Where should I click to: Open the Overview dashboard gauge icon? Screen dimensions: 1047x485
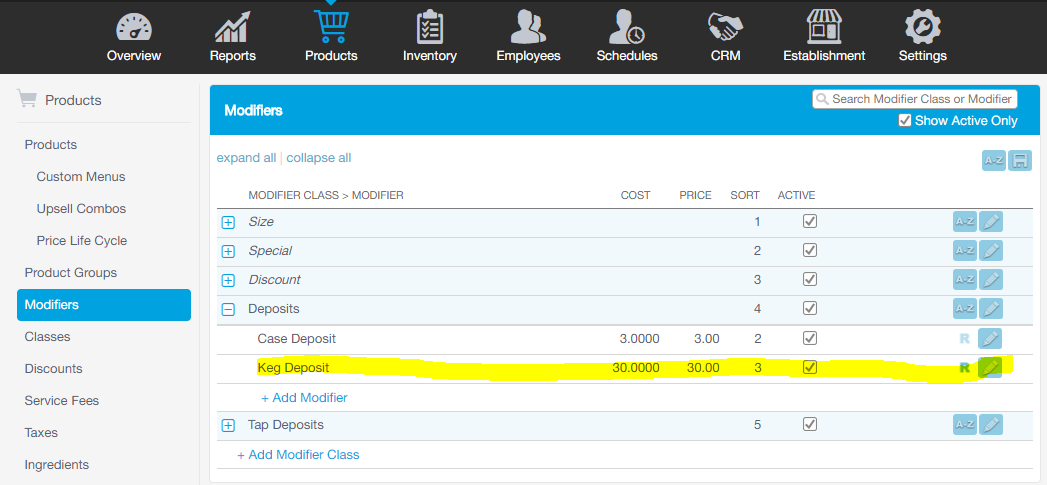tap(134, 28)
